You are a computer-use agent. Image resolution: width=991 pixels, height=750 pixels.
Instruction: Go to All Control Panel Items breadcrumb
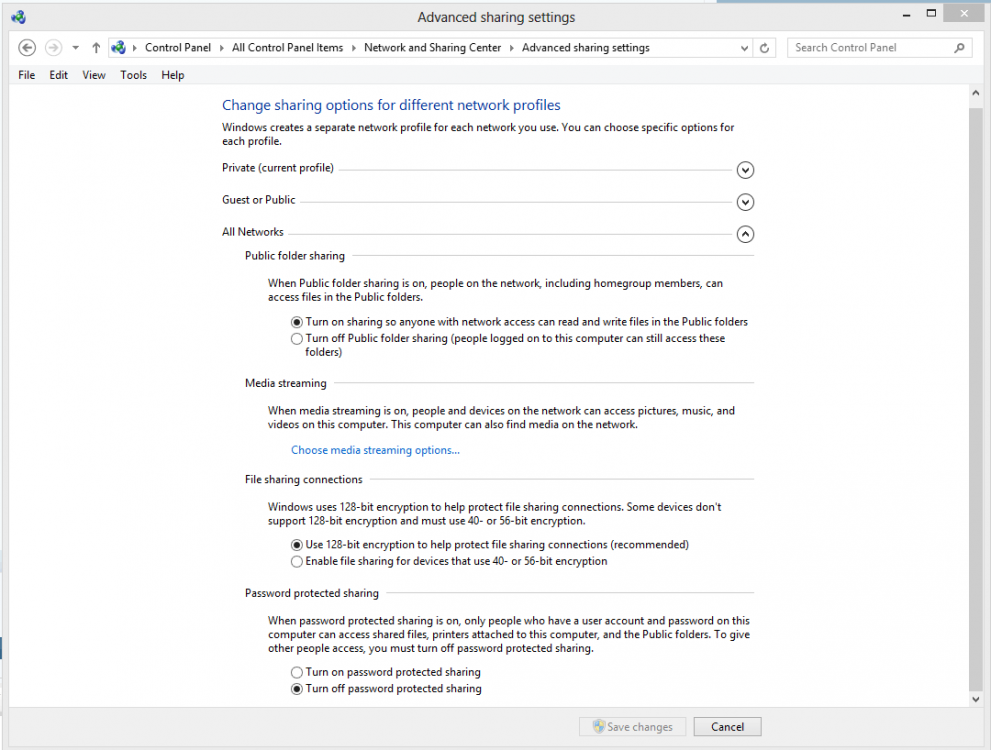click(x=288, y=47)
